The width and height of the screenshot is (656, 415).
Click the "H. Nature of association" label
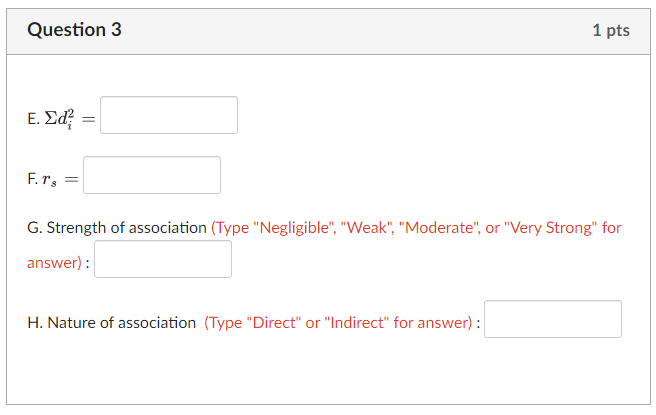point(112,323)
